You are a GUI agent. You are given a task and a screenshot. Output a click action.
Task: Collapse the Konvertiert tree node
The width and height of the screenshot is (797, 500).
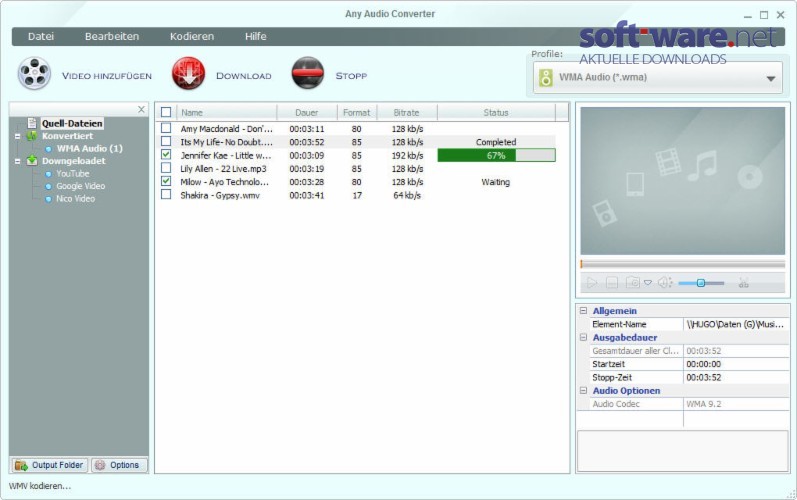[18, 136]
